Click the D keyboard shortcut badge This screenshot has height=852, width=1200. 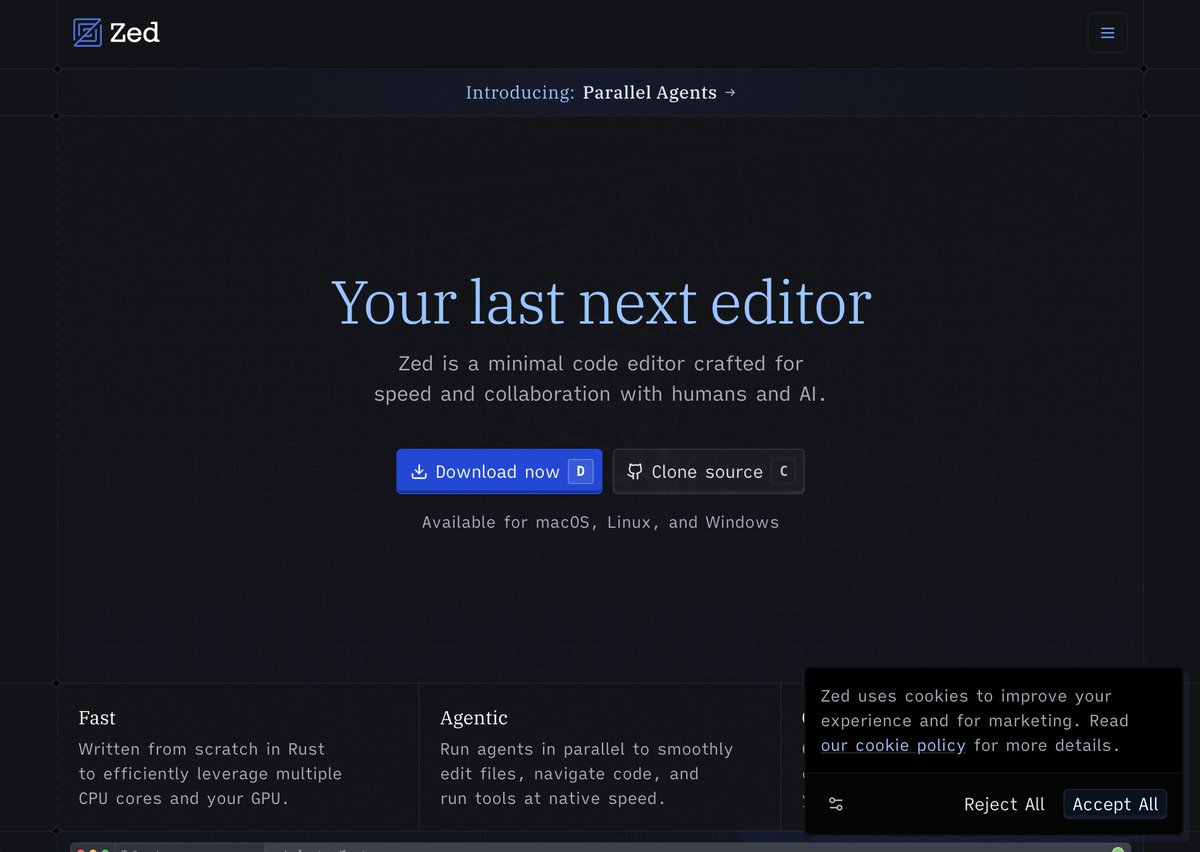[581, 472]
